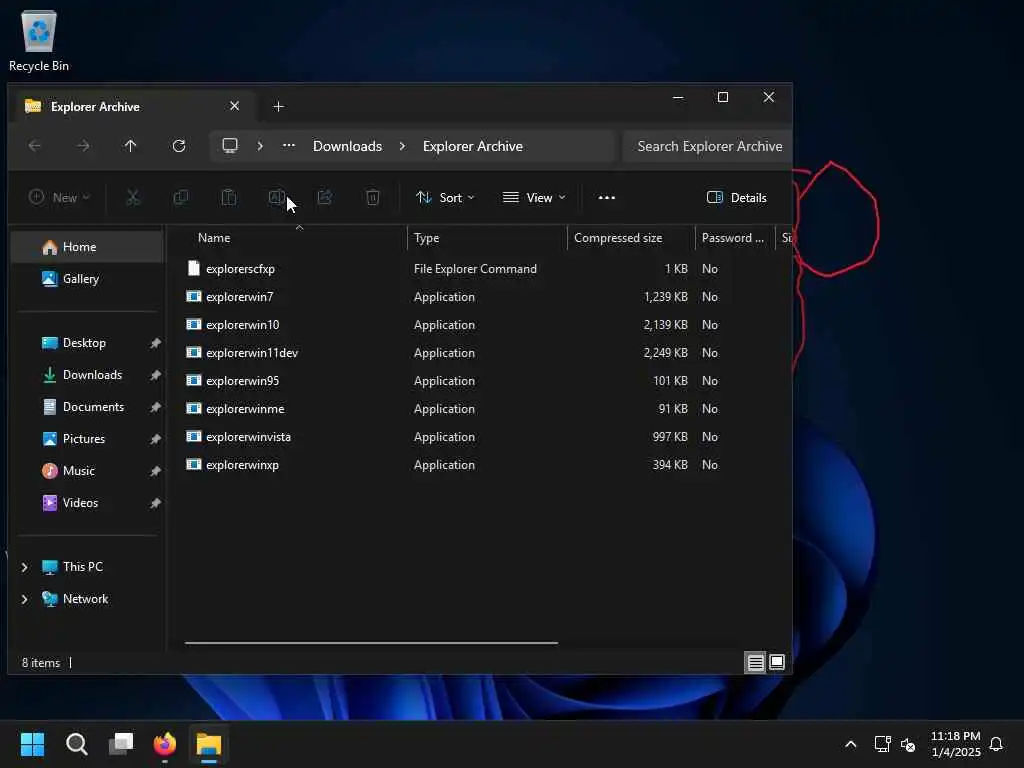Click in the Search Explorer Archive box

point(708,146)
